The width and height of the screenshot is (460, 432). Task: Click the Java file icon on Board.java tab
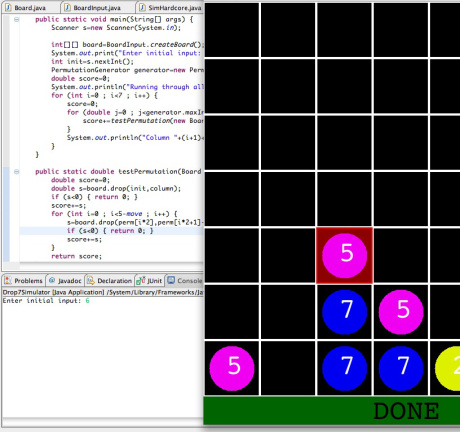8,7
